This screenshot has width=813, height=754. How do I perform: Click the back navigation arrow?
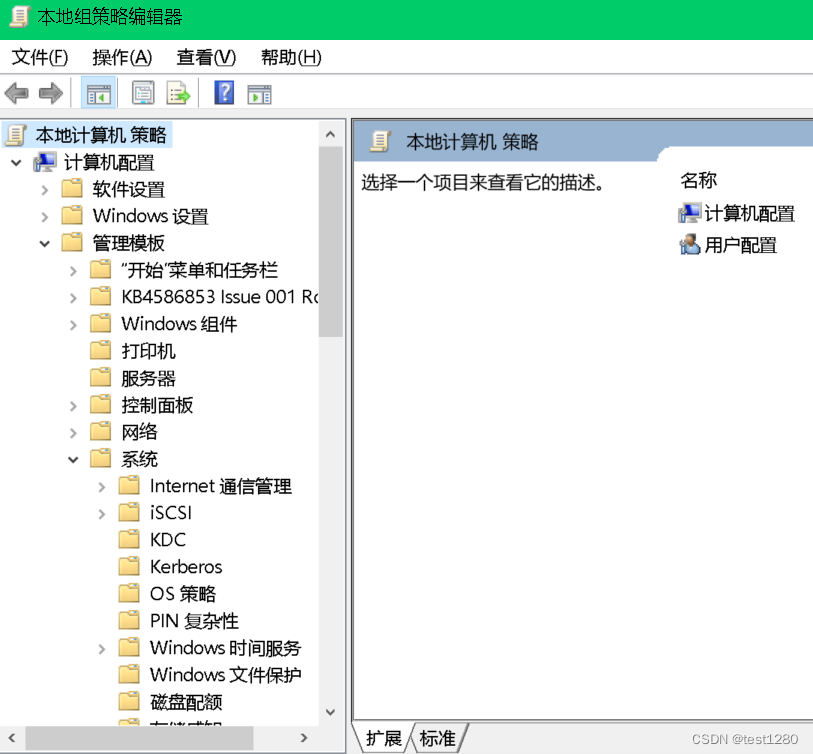[x=17, y=92]
